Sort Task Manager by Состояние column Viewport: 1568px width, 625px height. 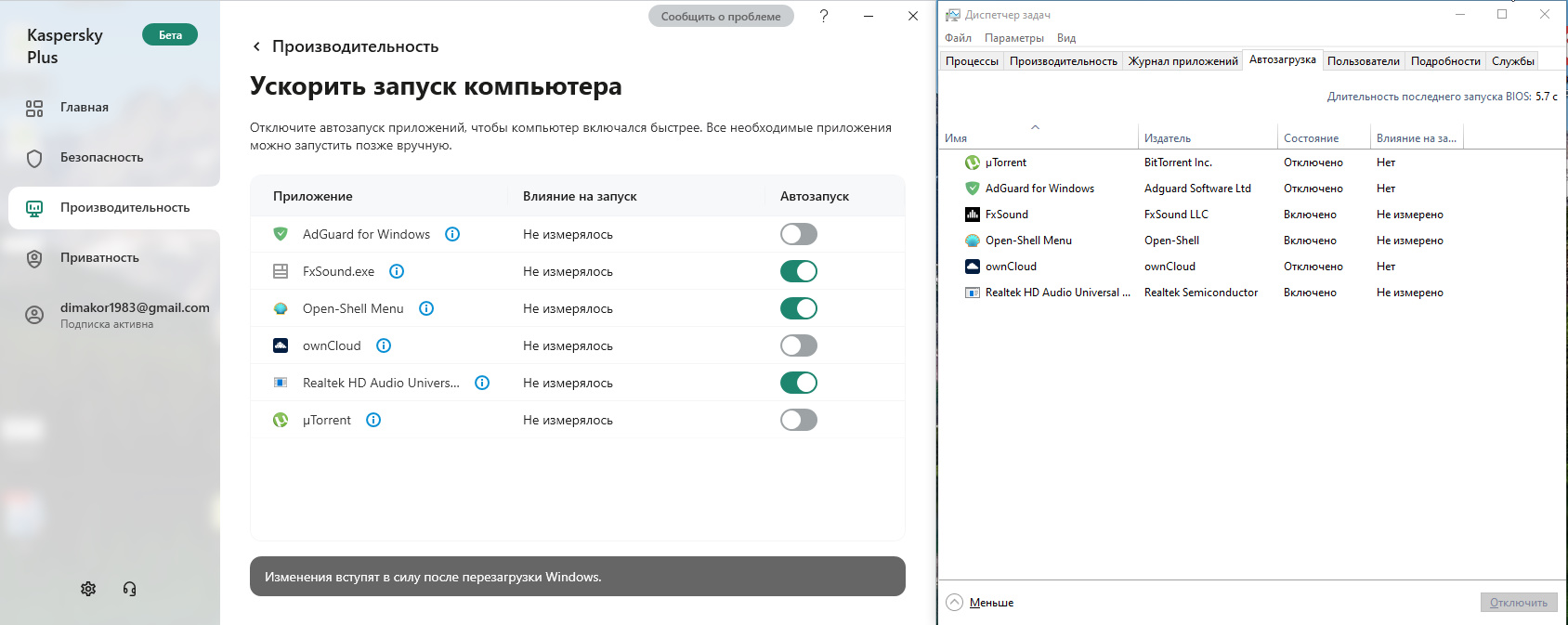[x=1324, y=137]
